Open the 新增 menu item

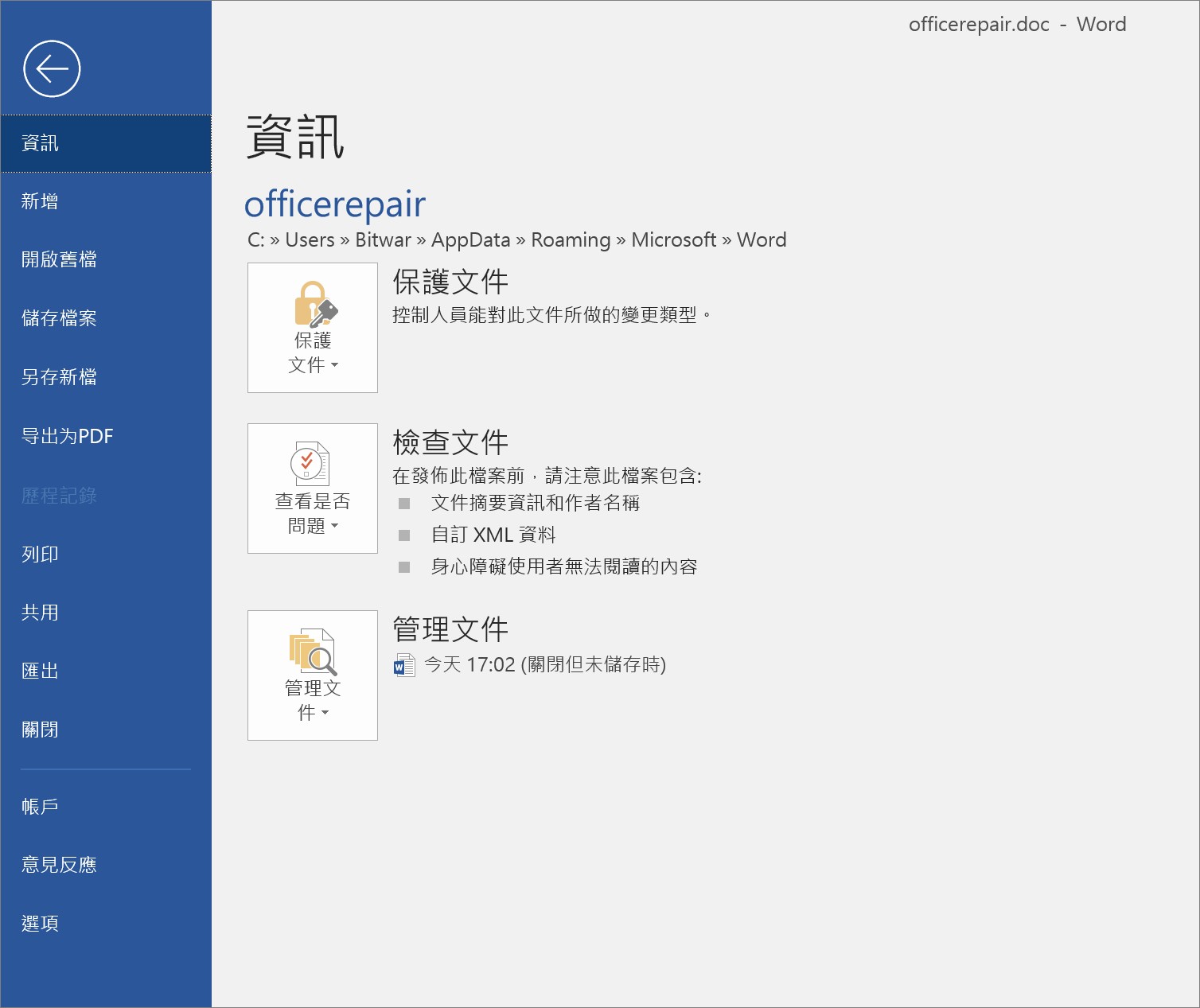click(106, 201)
